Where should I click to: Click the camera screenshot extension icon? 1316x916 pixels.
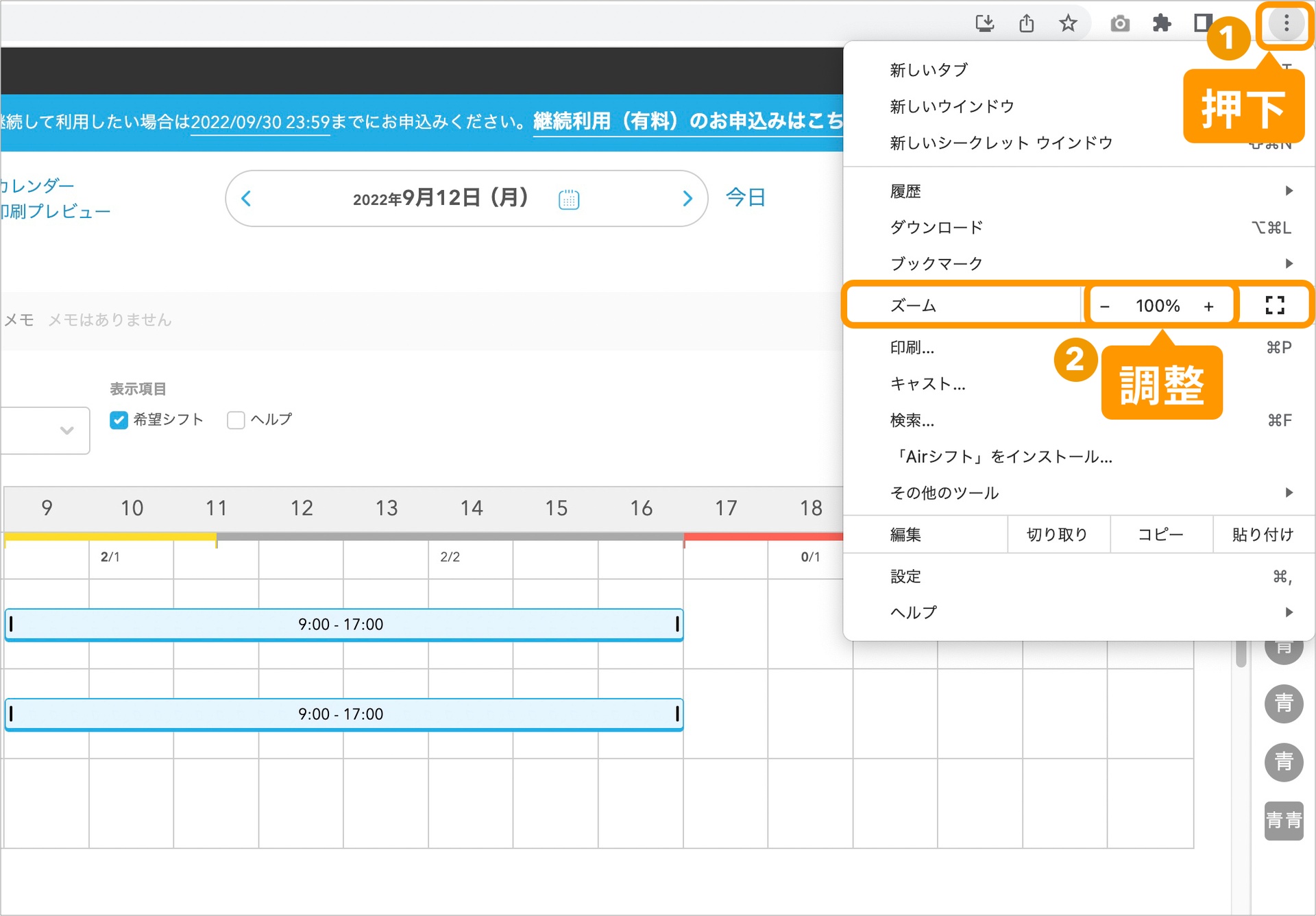click(x=1119, y=24)
